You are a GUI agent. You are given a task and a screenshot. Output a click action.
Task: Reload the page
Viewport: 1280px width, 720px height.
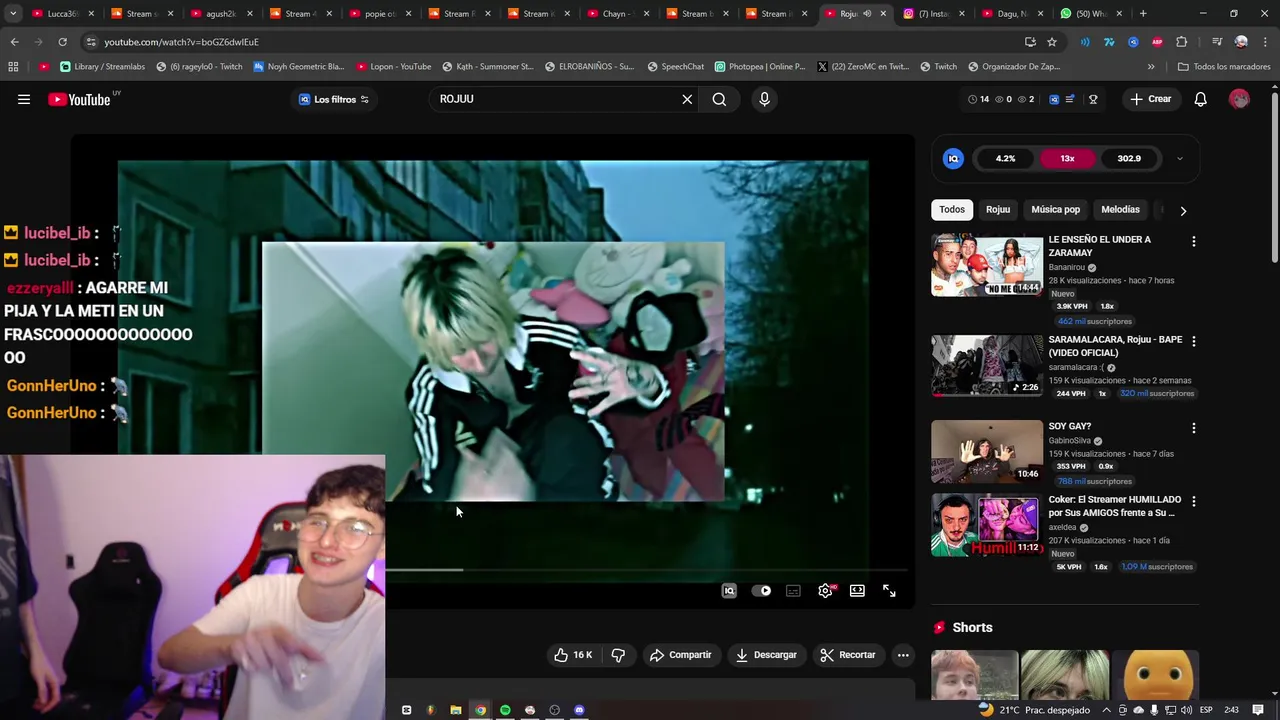click(62, 42)
